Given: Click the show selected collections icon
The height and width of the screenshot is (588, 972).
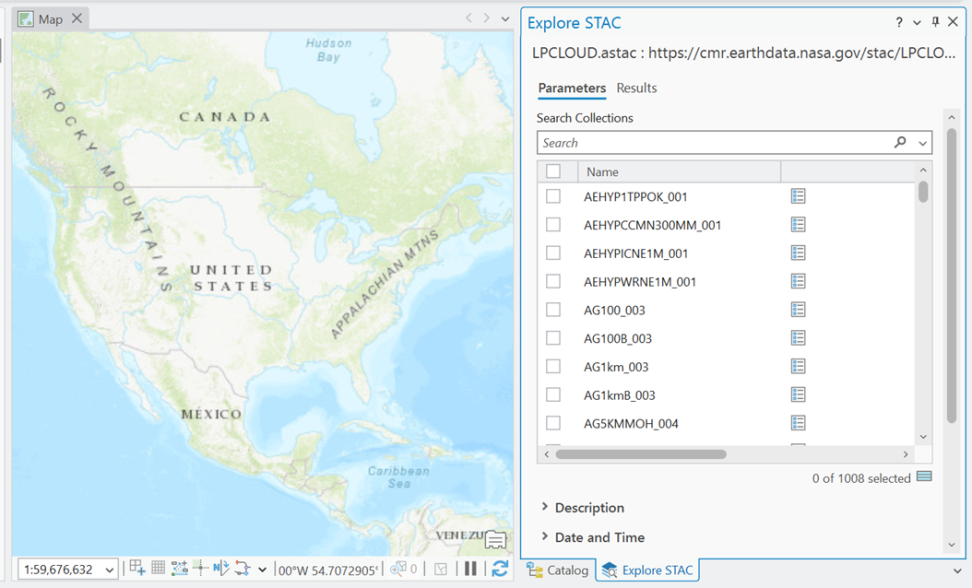Looking at the screenshot, I should tap(924, 476).
